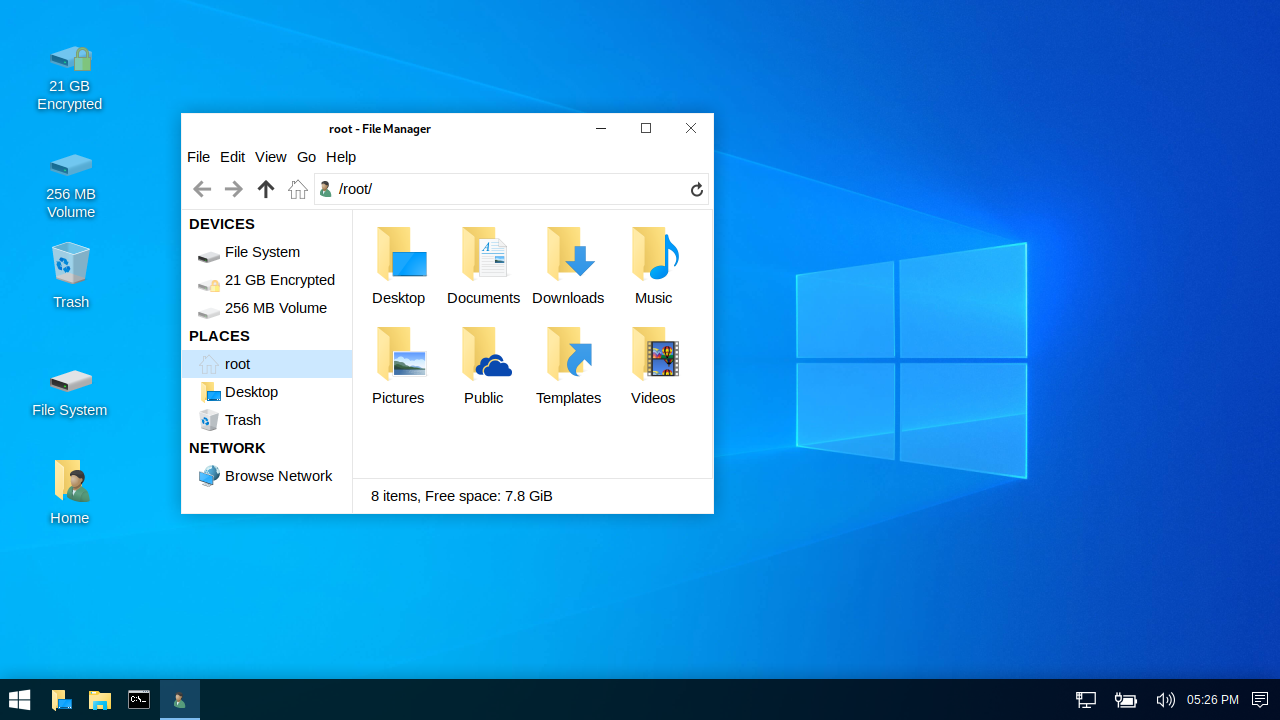The image size is (1280, 720).
Task: Select root under Places
Action: (266, 364)
